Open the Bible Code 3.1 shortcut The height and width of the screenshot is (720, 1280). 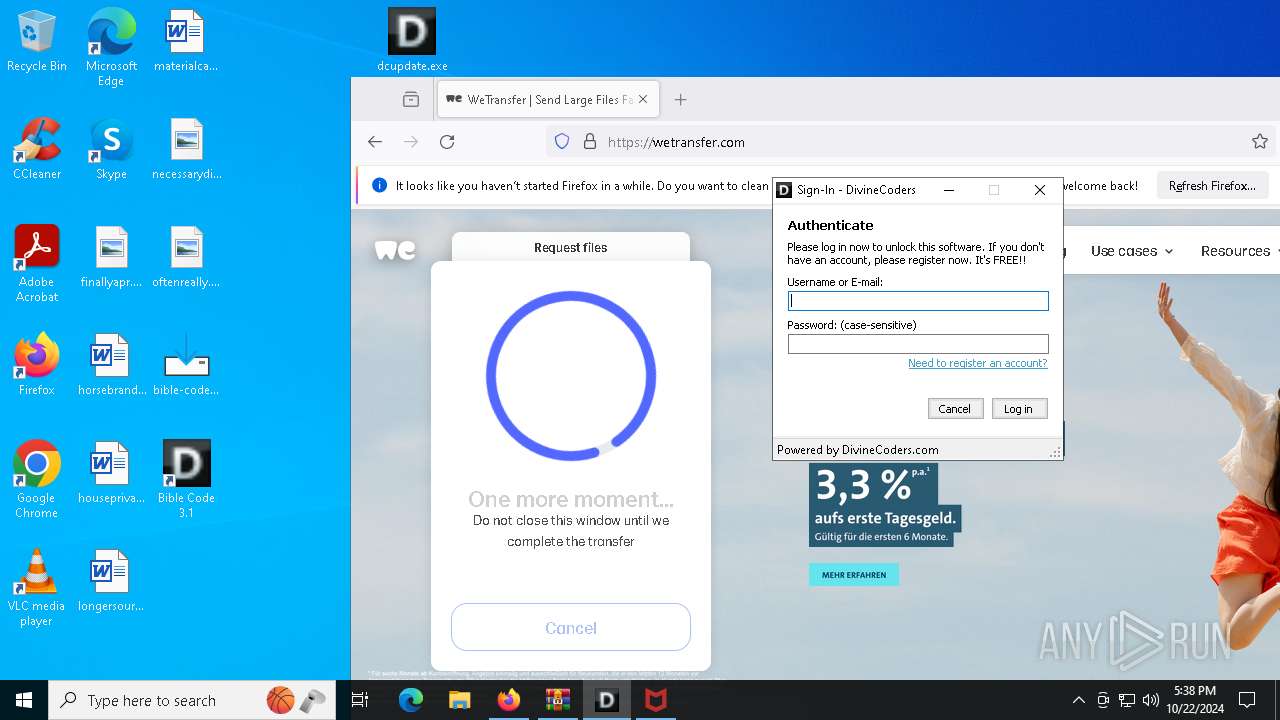click(186, 480)
